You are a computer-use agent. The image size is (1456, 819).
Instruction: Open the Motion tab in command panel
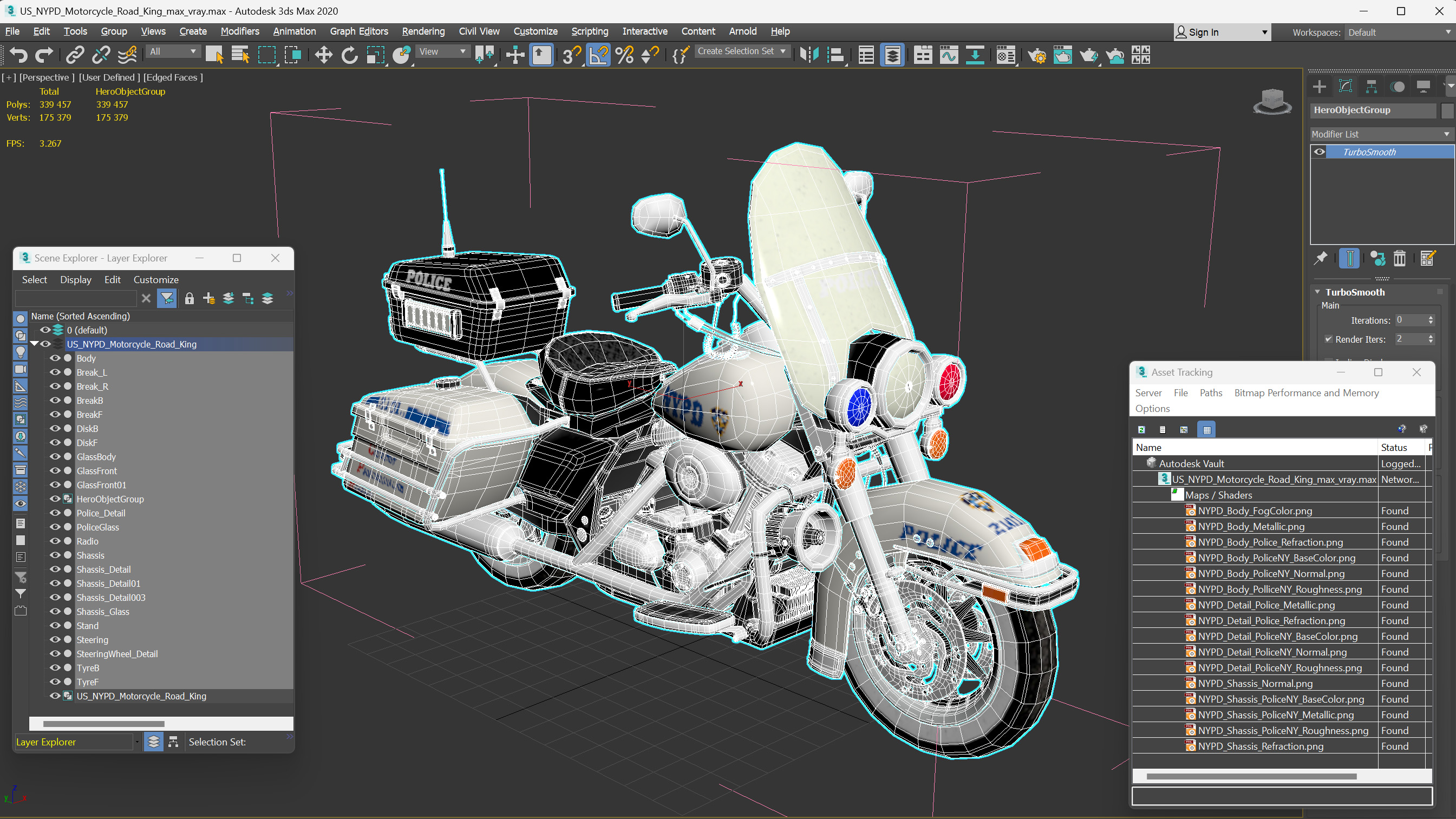click(x=1398, y=87)
